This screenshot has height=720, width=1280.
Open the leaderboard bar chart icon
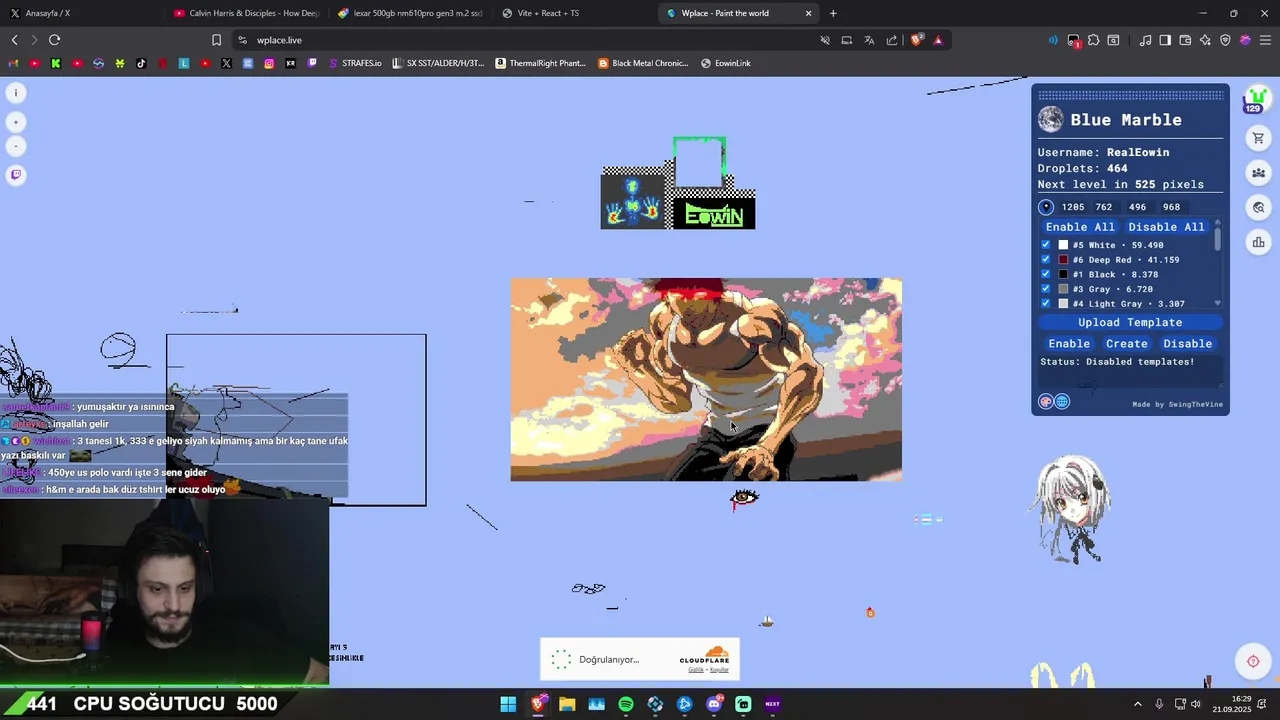click(1258, 242)
